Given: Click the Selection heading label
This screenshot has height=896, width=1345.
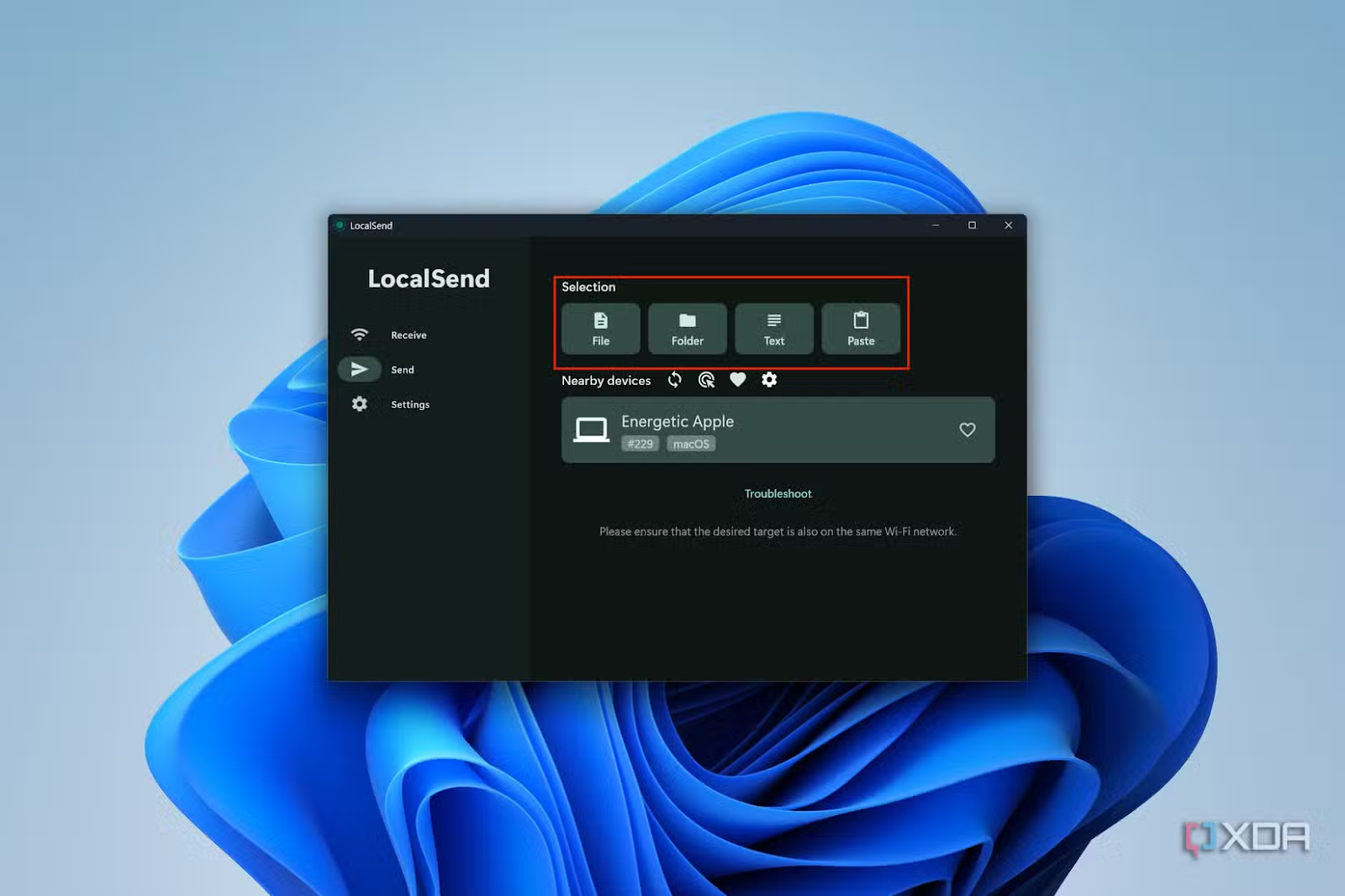Looking at the screenshot, I should coord(588,287).
